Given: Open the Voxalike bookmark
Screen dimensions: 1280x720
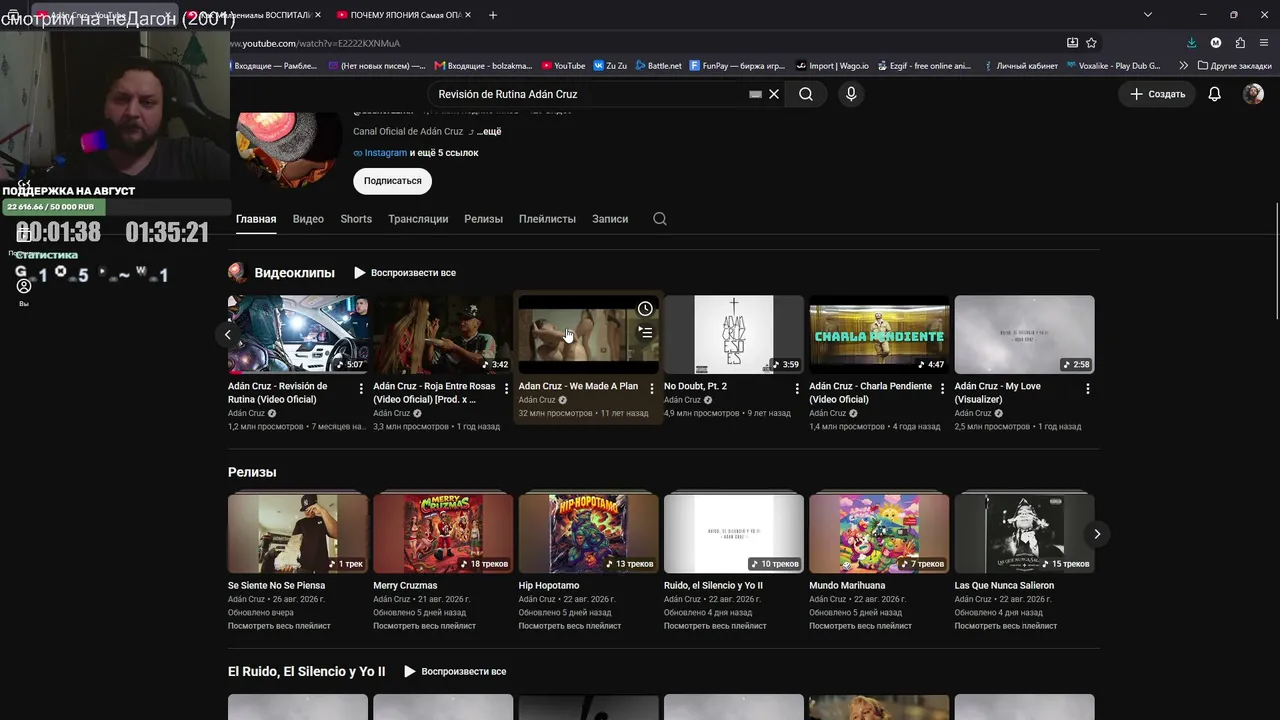Looking at the screenshot, I should tap(1113, 66).
